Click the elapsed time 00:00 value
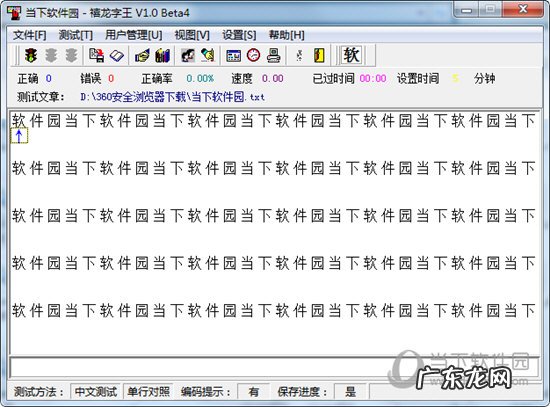Viewport: 550px width, 407px height. coord(373,78)
